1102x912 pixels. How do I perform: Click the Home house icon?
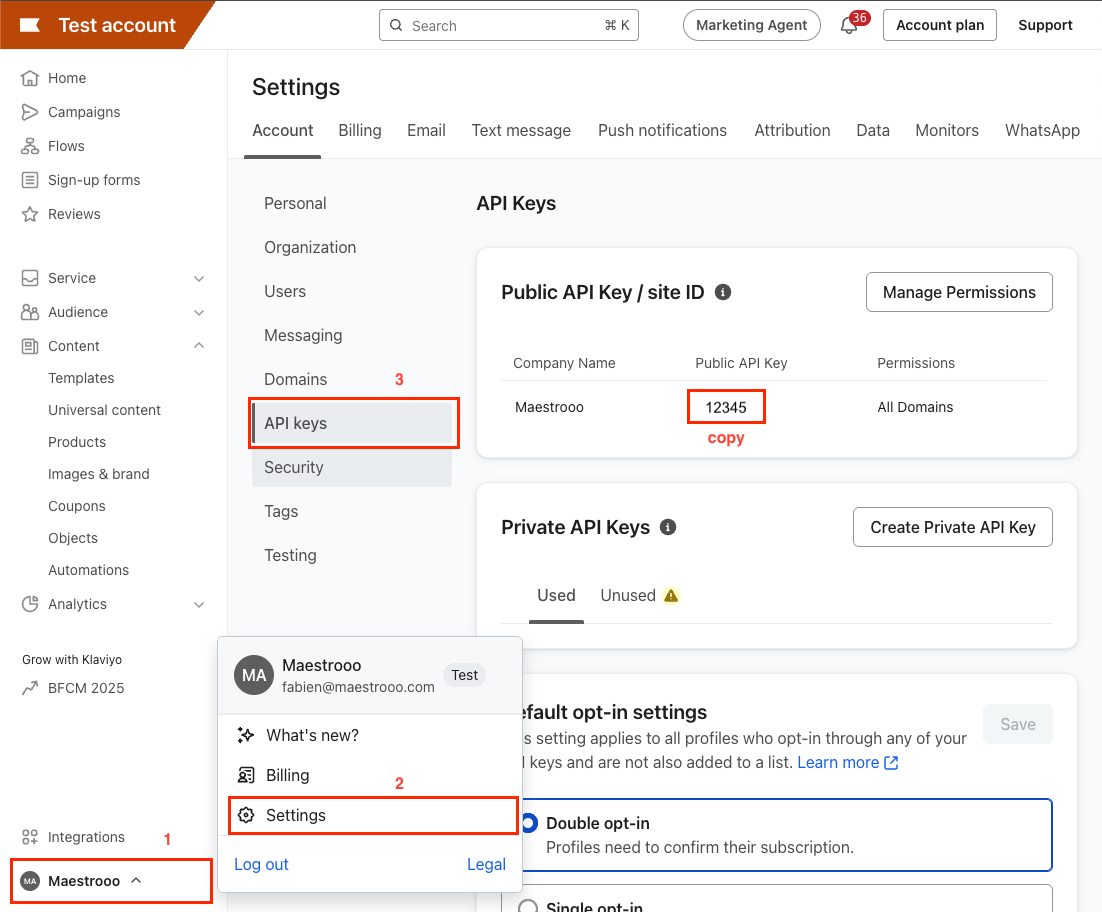click(x=30, y=78)
